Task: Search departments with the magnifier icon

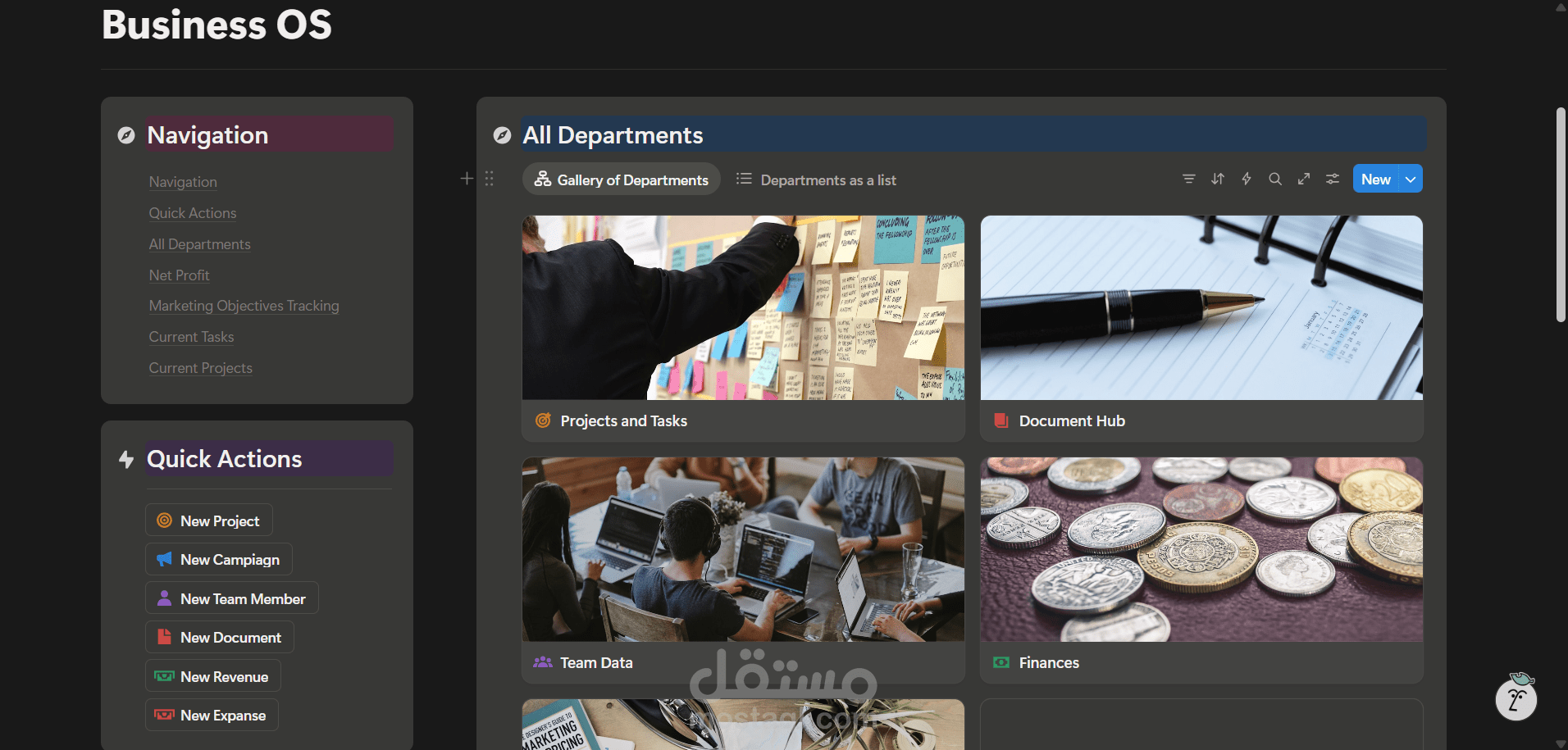Action: click(x=1275, y=179)
